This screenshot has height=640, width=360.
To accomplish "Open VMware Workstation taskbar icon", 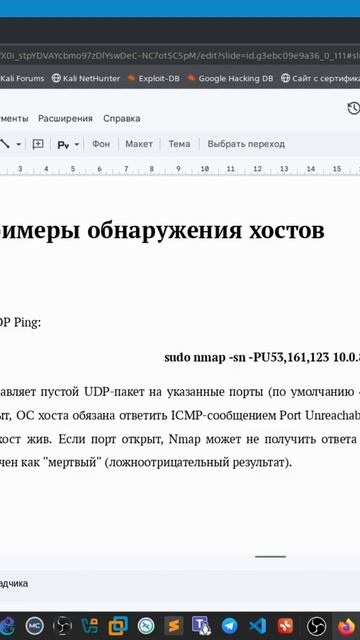I will [x=118, y=625].
